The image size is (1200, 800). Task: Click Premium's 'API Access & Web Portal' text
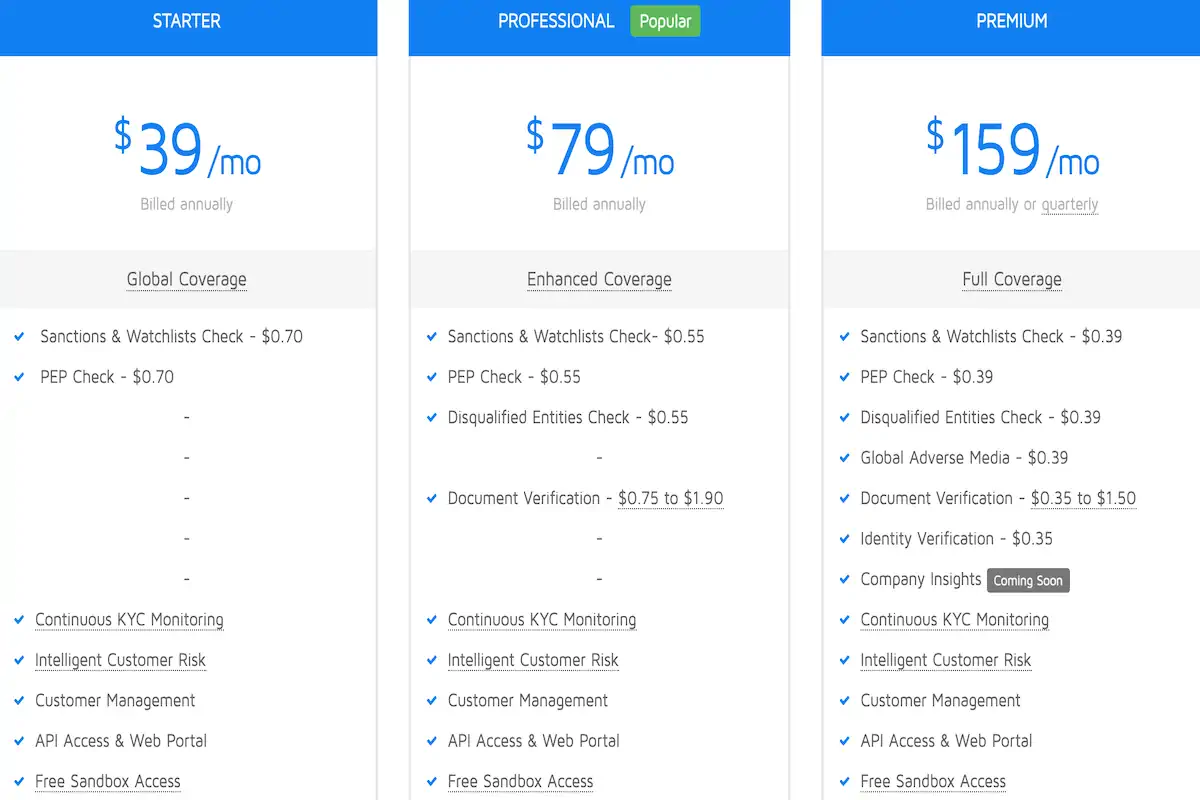pyautogui.click(x=947, y=741)
